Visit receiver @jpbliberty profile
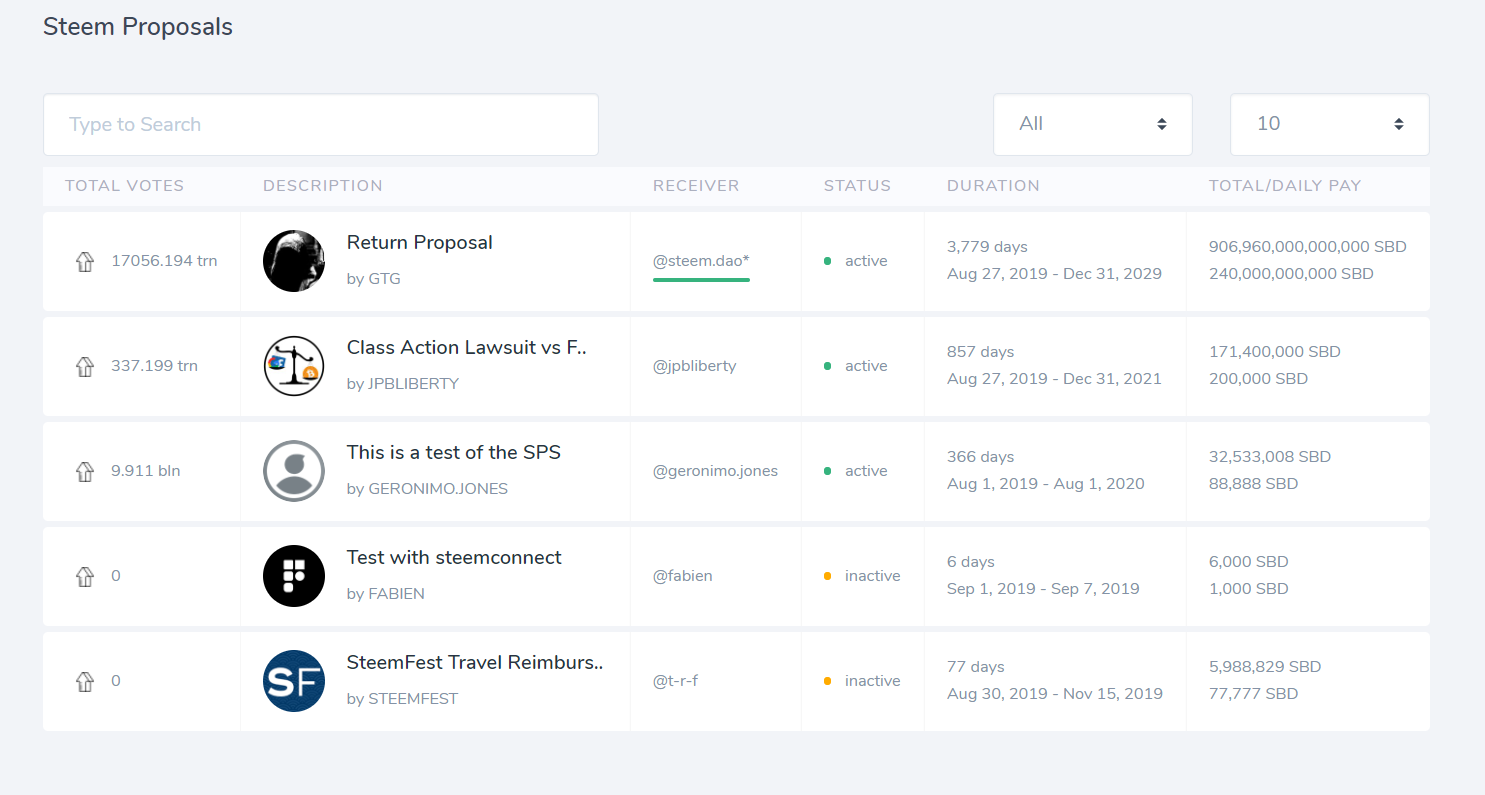Viewport: 1485px width, 795px height. click(694, 366)
